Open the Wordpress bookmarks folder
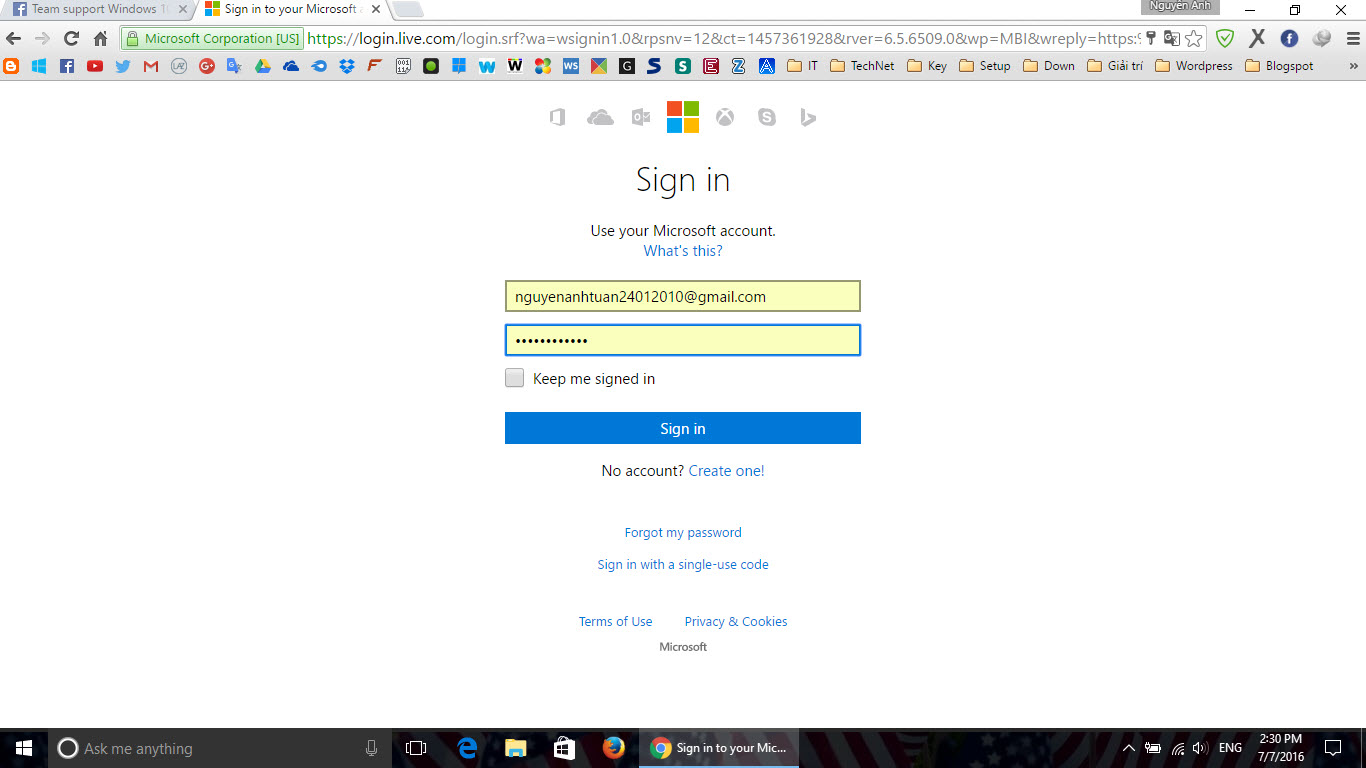The image size is (1366, 768). pyautogui.click(x=1194, y=66)
